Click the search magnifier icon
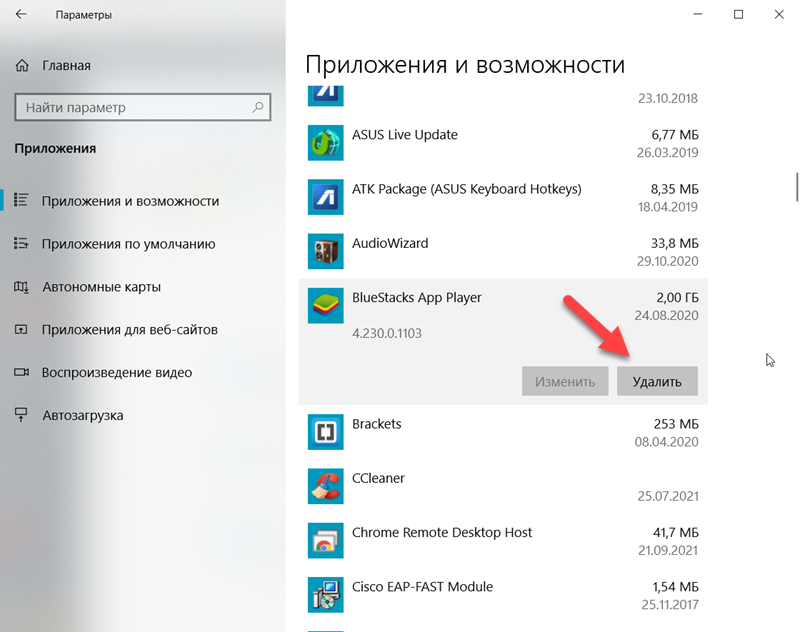Image resolution: width=800 pixels, height=632 pixels. 258,107
